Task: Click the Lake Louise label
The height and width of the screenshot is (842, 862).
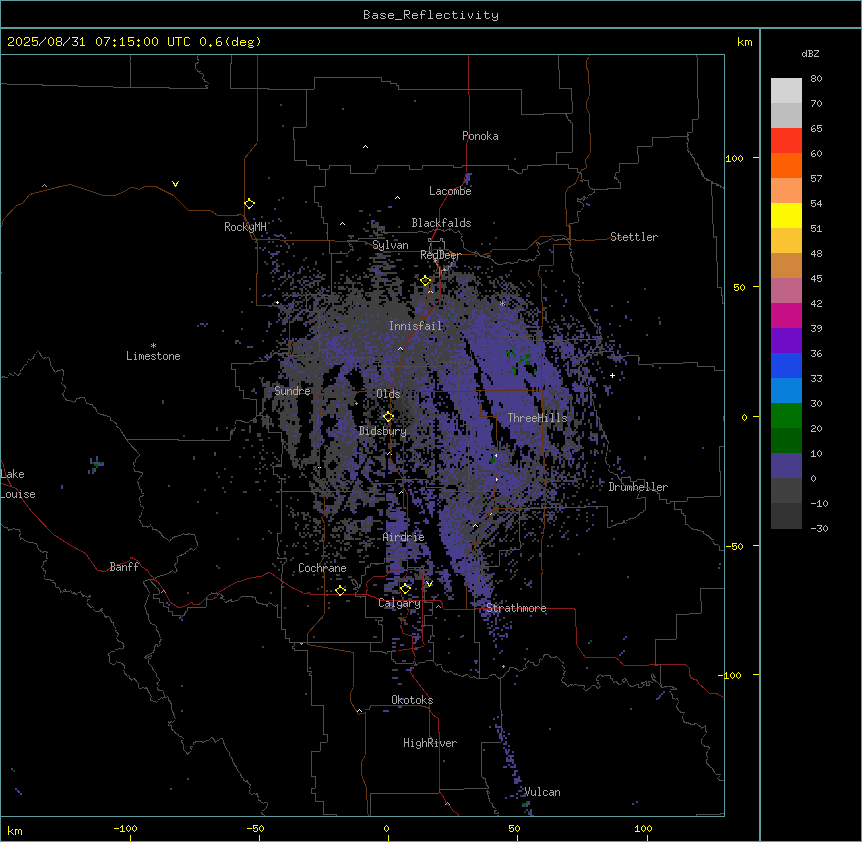Action: coord(18,484)
